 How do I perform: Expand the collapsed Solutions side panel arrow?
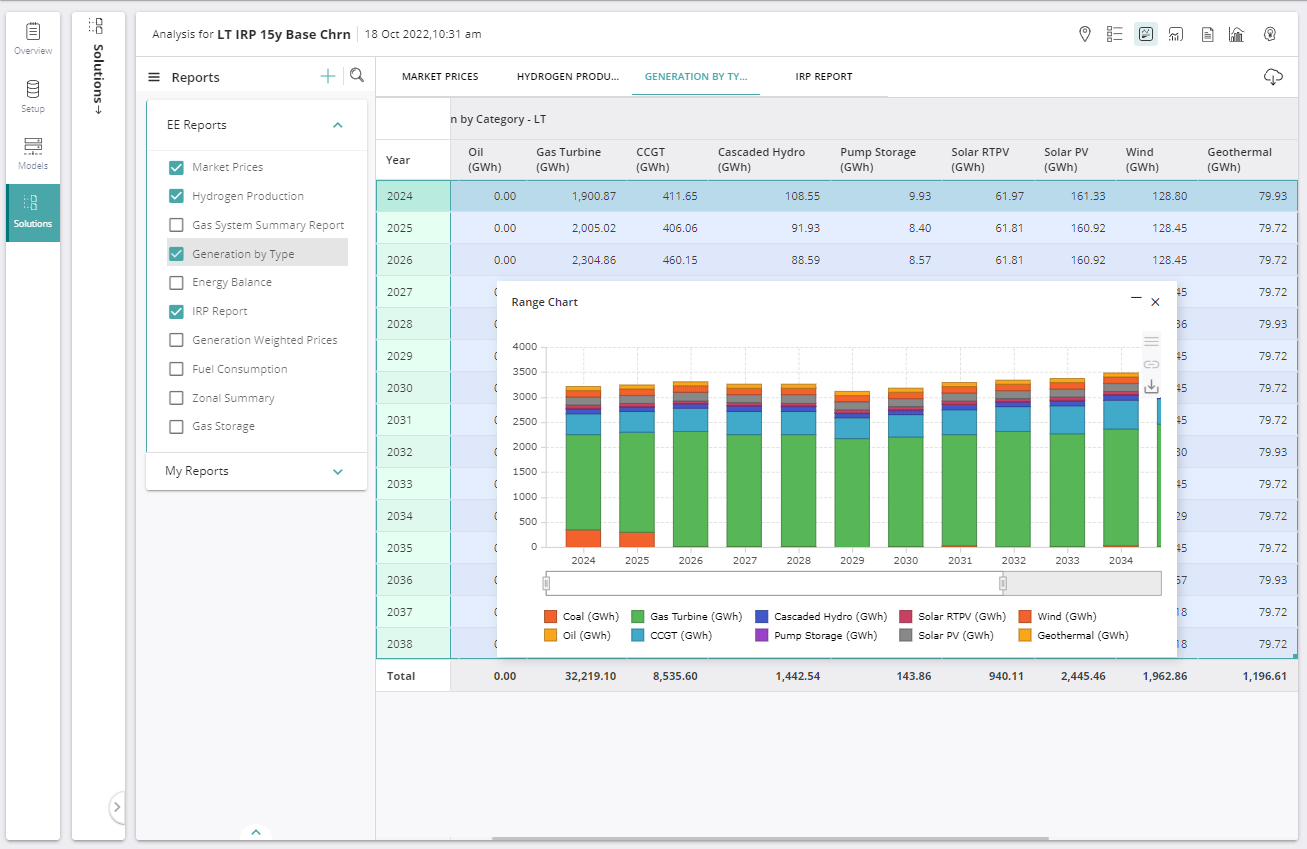[x=116, y=806]
